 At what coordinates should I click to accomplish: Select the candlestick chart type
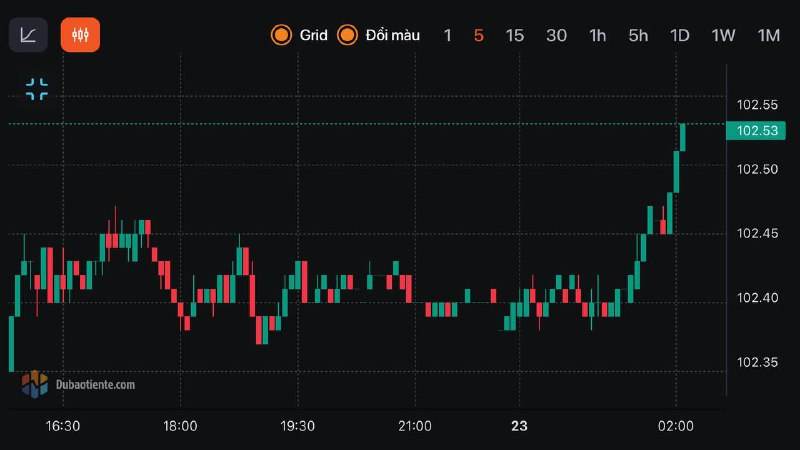click(x=80, y=35)
